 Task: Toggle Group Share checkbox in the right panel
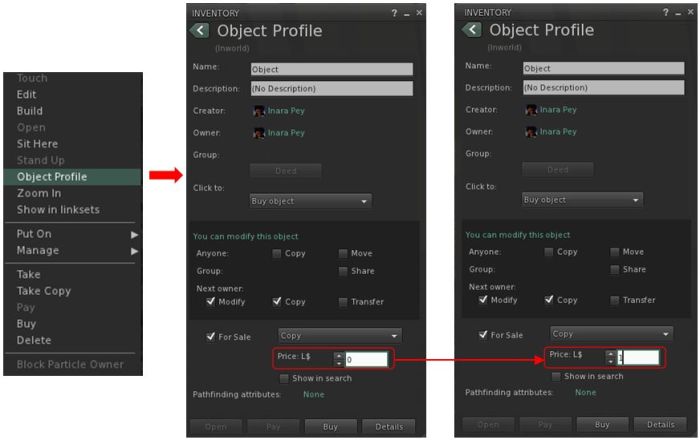[615, 270]
